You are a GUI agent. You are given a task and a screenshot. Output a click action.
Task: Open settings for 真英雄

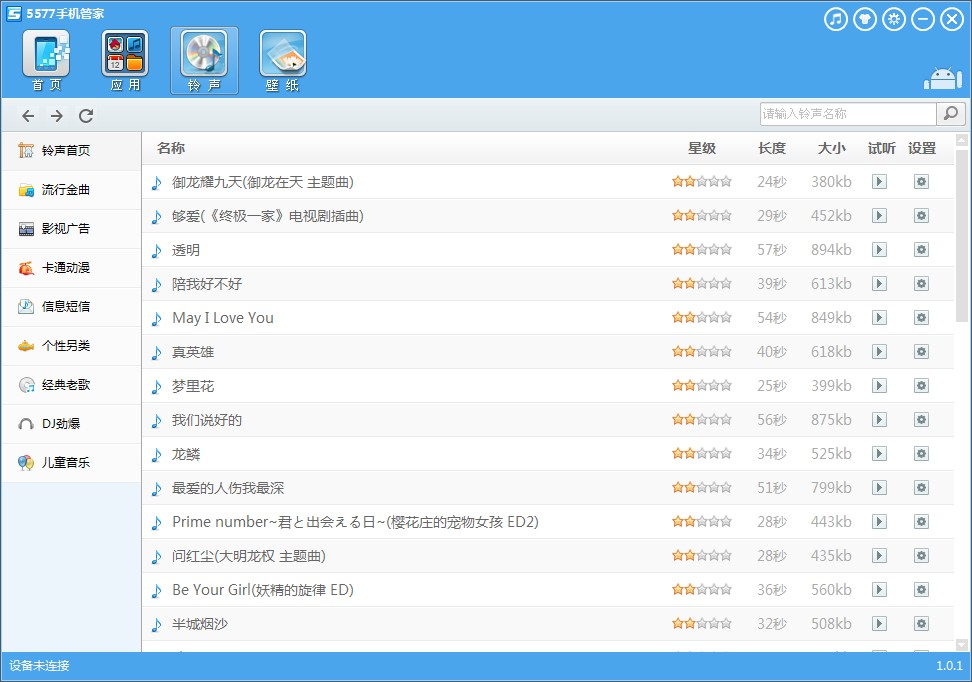[921, 352]
